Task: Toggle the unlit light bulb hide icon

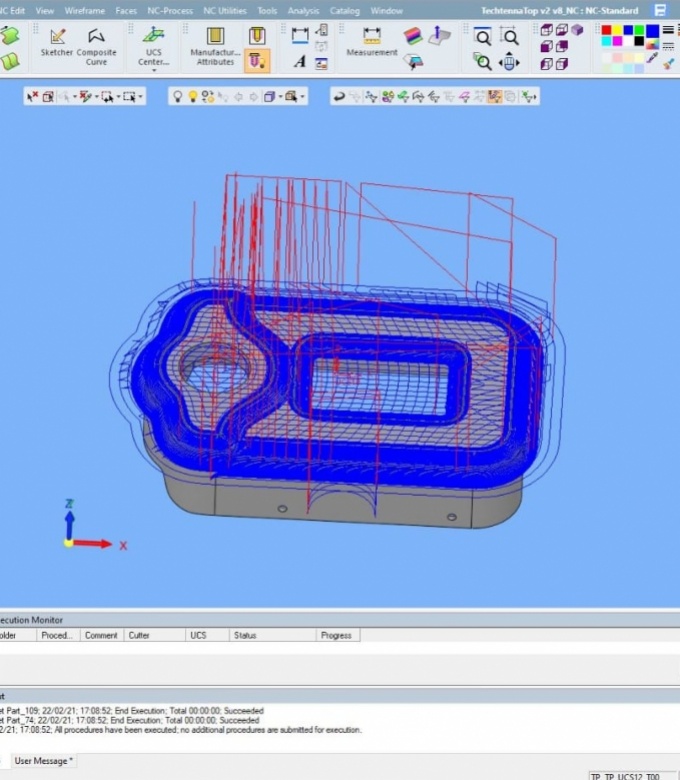Action: coord(178,97)
